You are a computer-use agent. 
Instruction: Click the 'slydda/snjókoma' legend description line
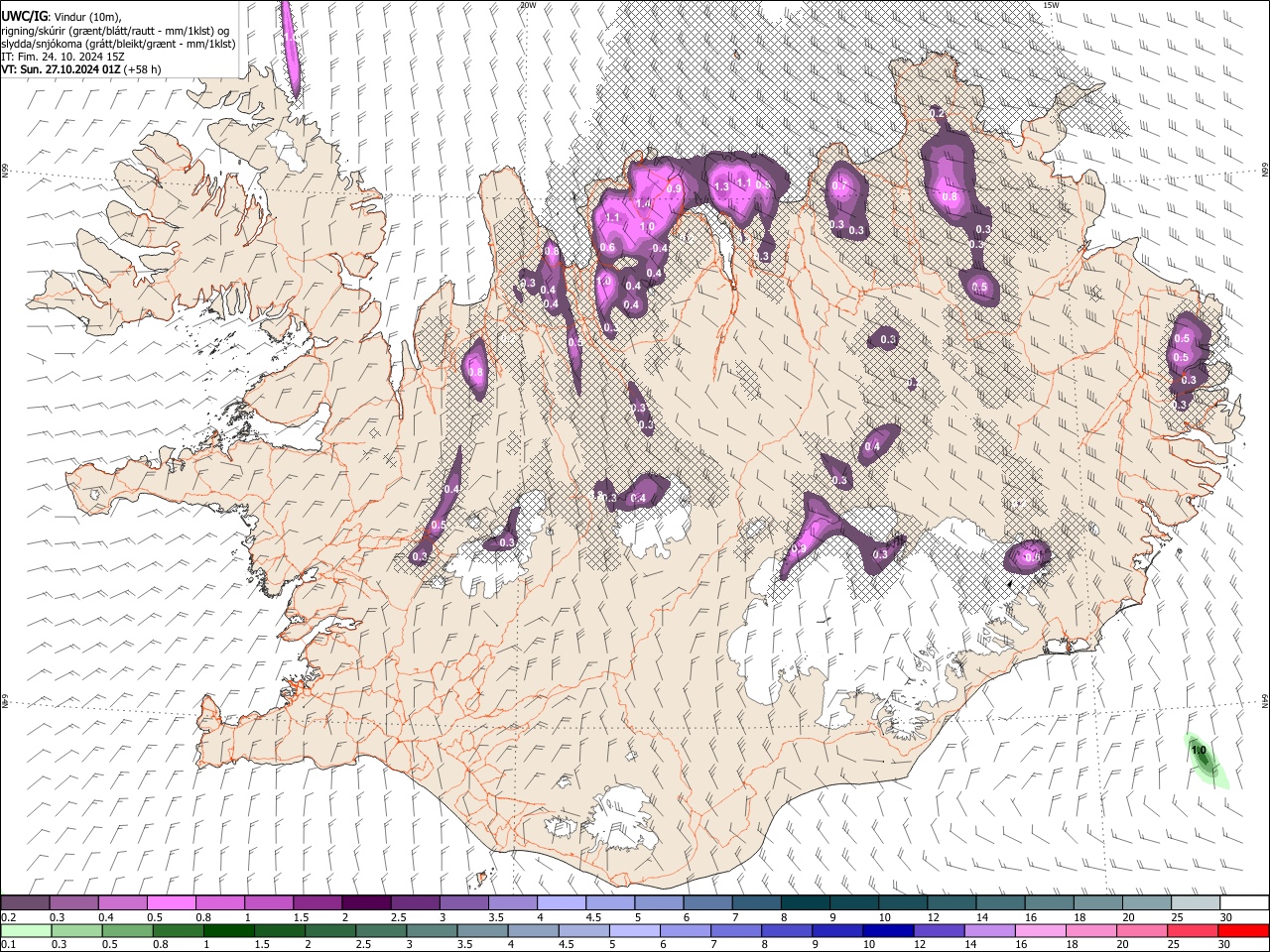click(119, 44)
